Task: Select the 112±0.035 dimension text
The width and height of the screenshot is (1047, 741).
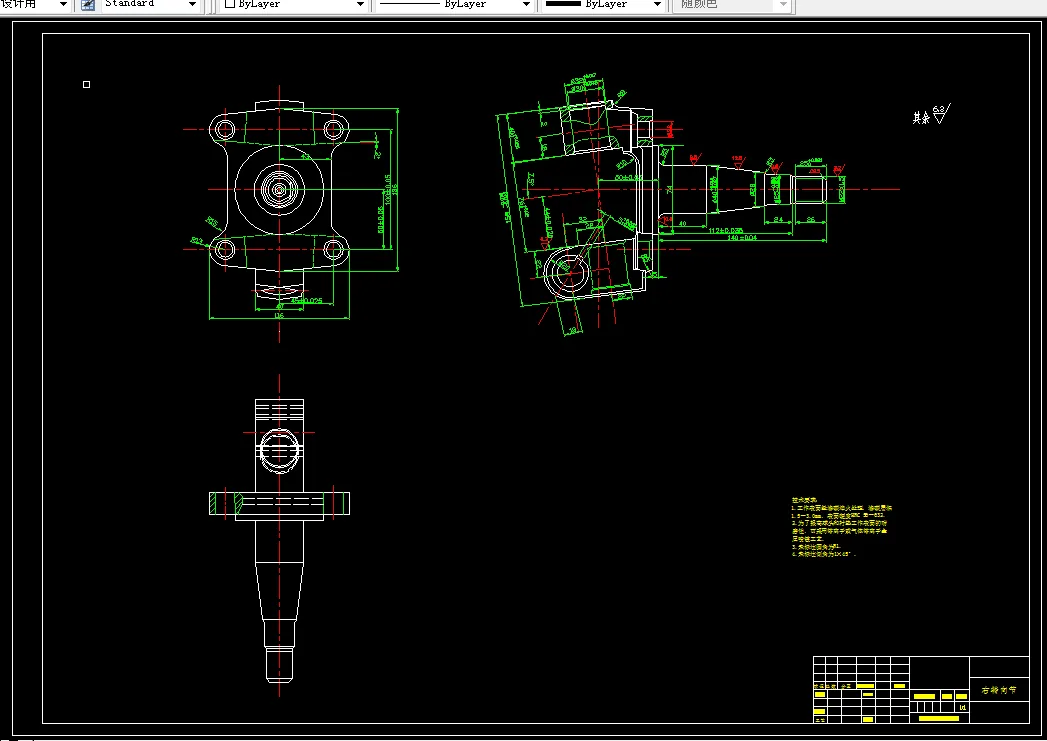Action: (x=726, y=230)
